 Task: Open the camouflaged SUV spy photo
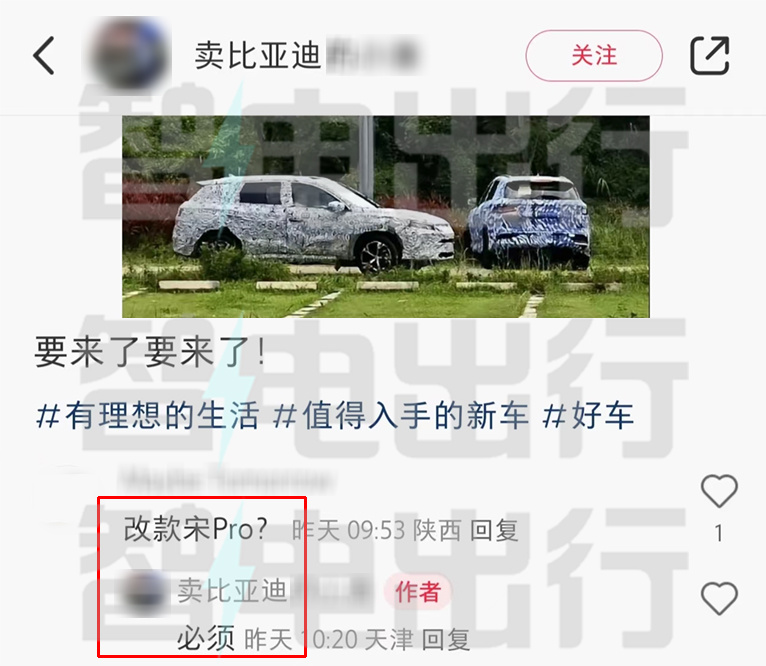pyautogui.click(x=385, y=216)
